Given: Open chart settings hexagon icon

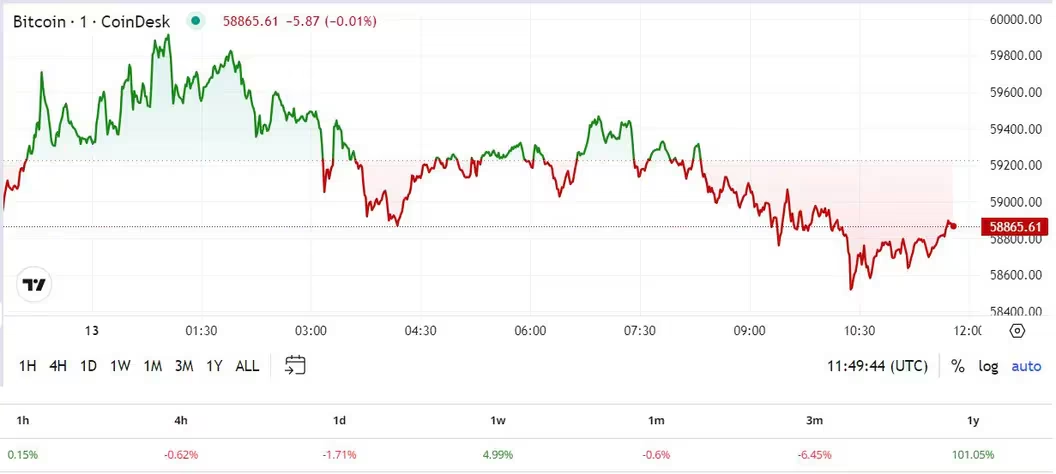Looking at the screenshot, I should [x=1017, y=331].
